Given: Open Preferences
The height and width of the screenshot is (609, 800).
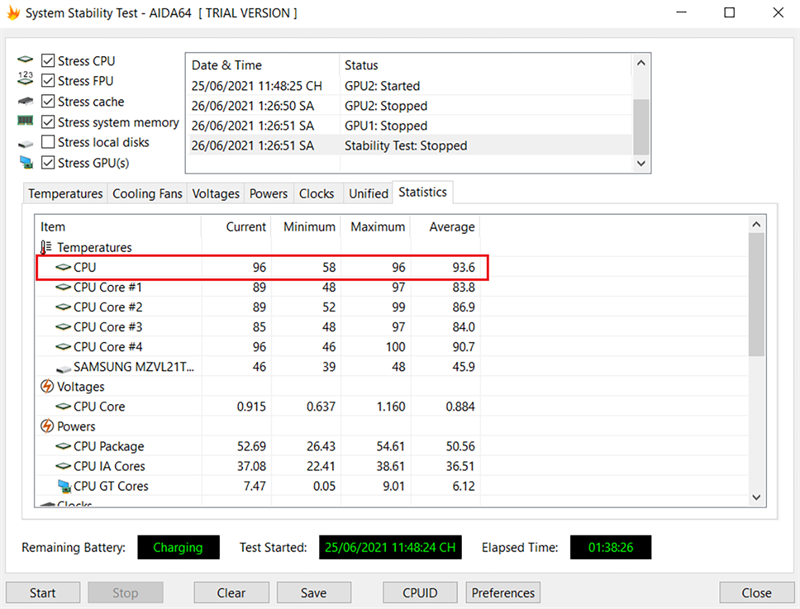Looking at the screenshot, I should coord(503,593).
